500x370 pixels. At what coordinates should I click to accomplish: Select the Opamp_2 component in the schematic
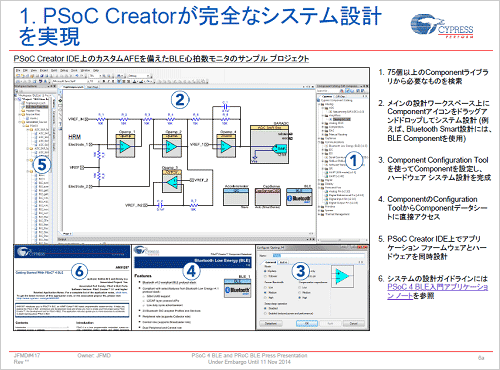[172, 146]
